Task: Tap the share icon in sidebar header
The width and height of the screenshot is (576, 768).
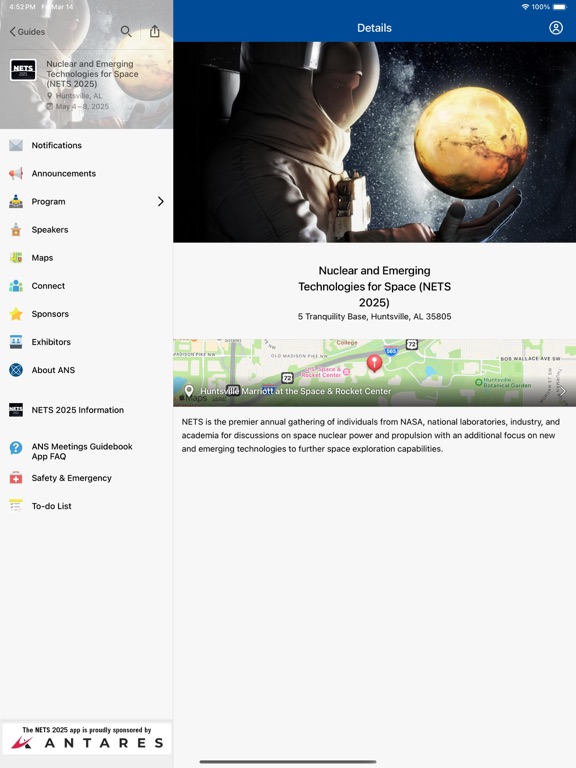Action: [155, 31]
